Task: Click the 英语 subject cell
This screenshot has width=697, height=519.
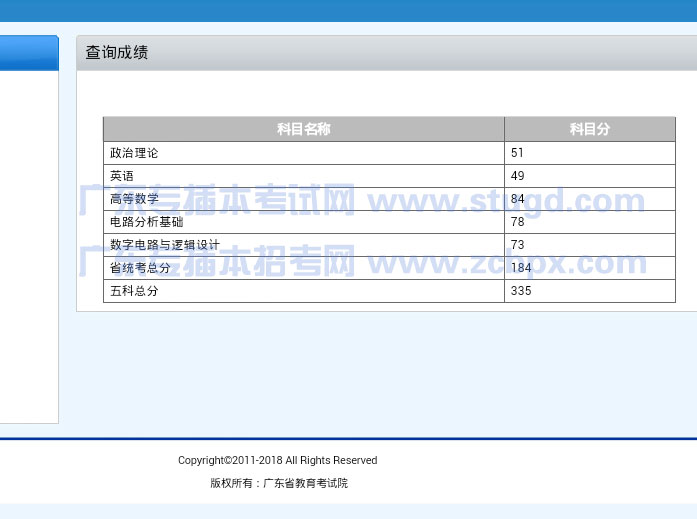Action: (304, 176)
